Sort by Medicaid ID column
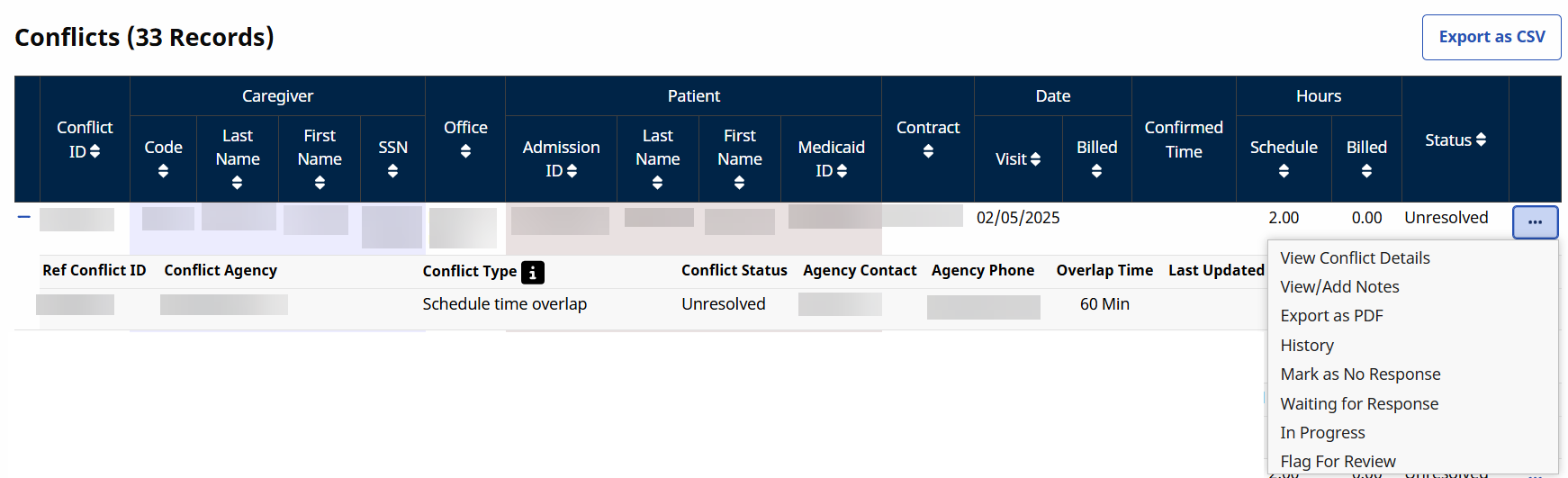The height and width of the screenshot is (478, 1568). click(842, 171)
